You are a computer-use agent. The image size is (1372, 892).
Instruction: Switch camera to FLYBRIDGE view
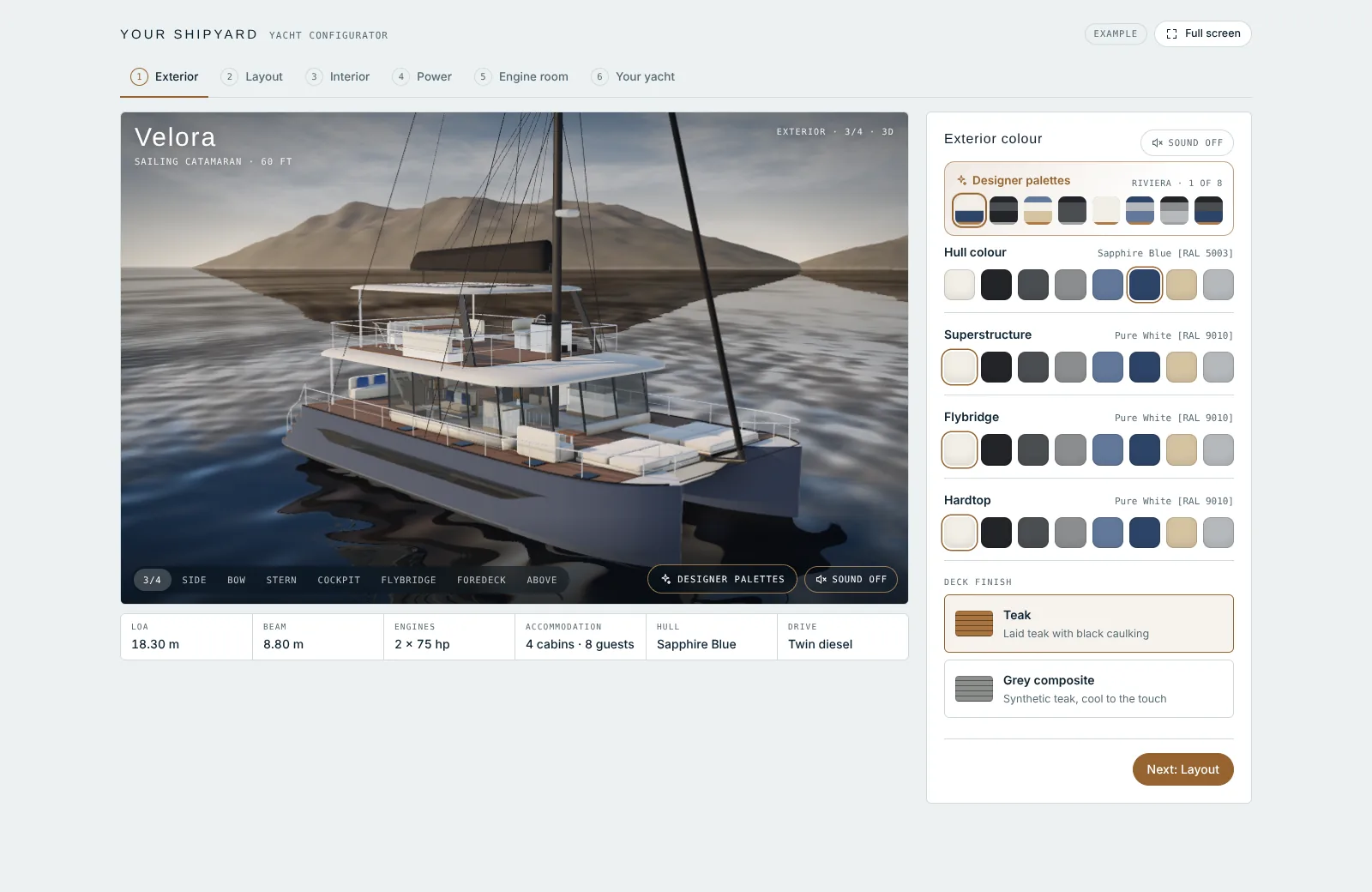(408, 580)
